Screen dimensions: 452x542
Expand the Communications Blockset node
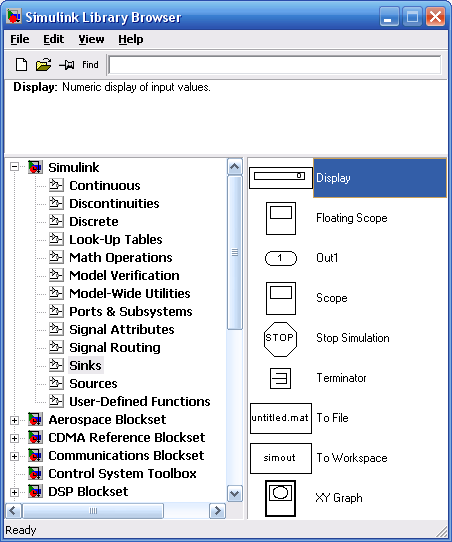(14, 456)
